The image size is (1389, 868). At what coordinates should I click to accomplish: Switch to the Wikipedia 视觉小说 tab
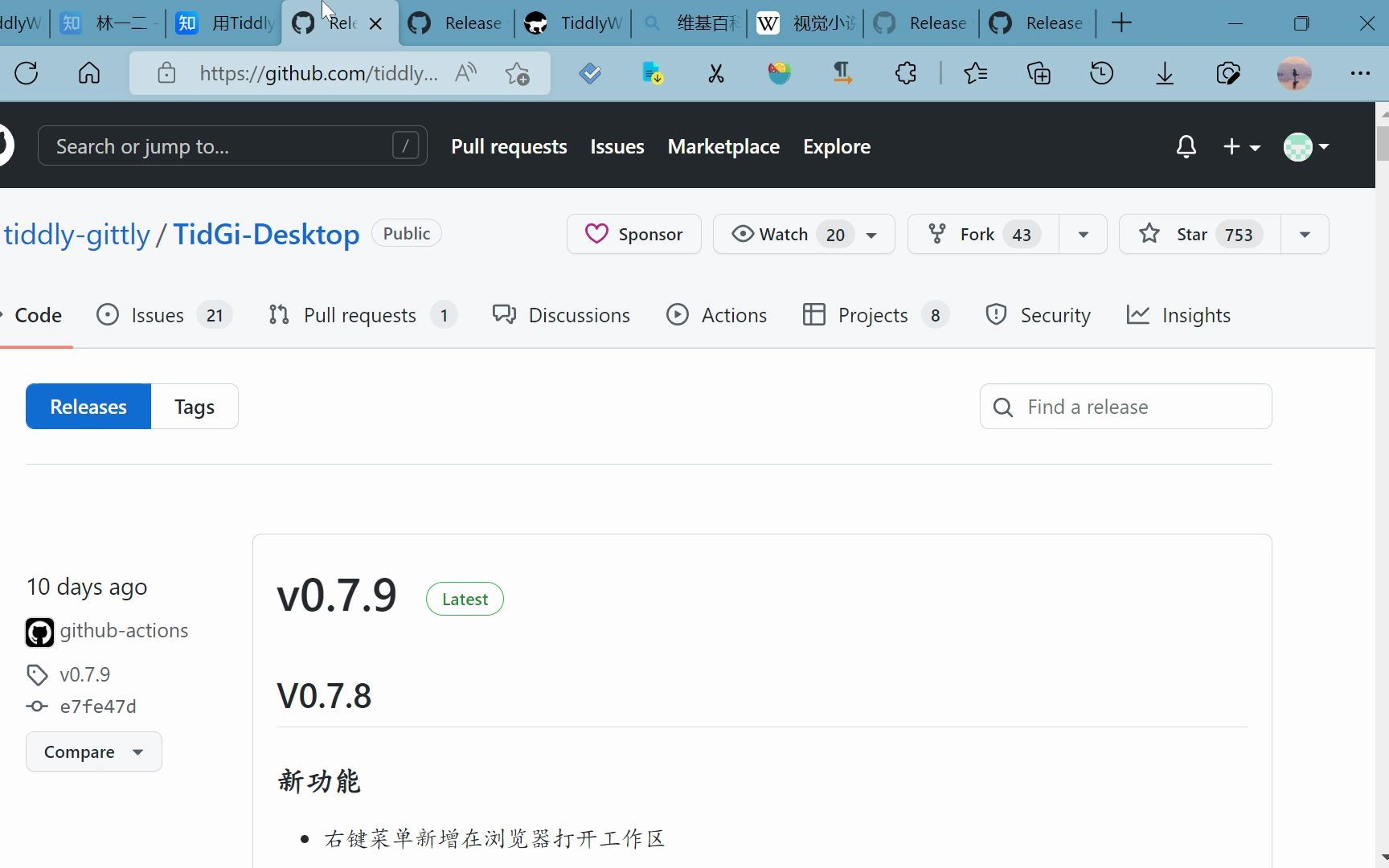coord(805,23)
